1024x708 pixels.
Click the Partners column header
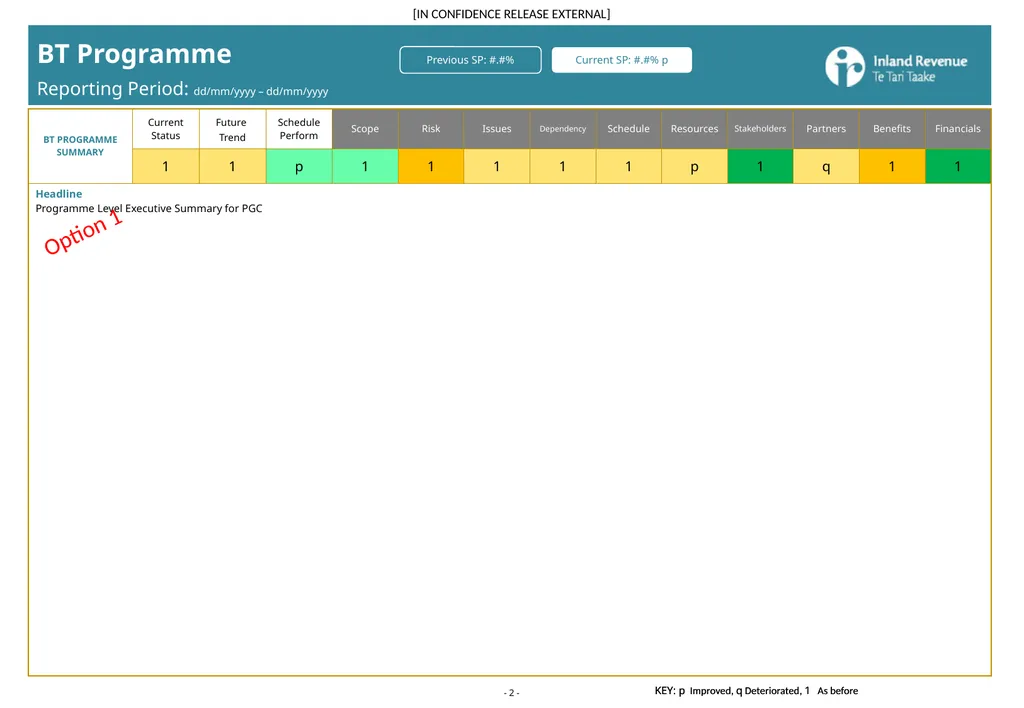click(x=826, y=129)
